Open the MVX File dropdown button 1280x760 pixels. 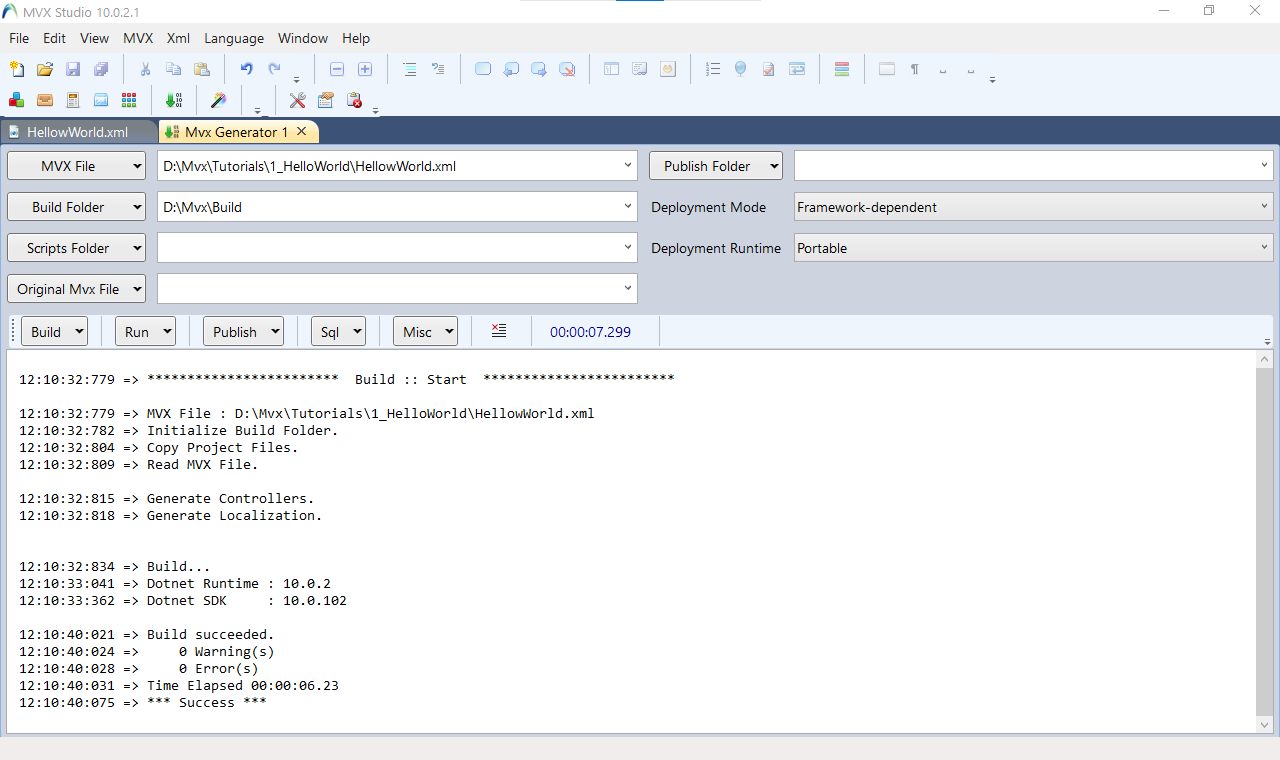pyautogui.click(x=76, y=166)
